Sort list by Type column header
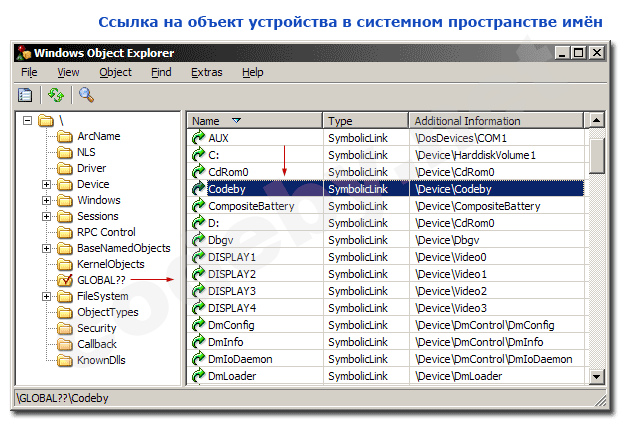The height and width of the screenshot is (422, 621). 366,120
